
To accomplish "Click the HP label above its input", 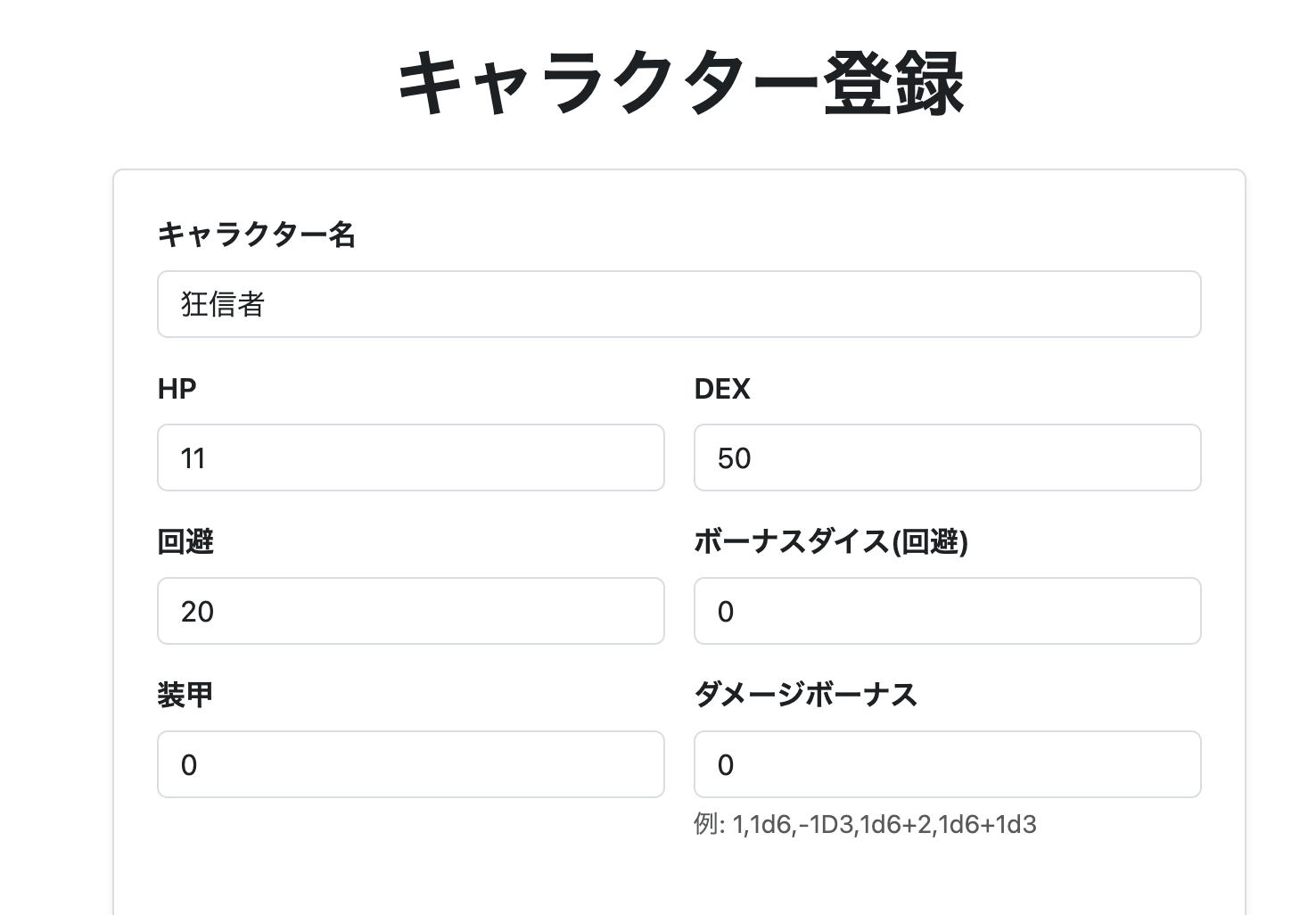I will pyautogui.click(x=176, y=388).
